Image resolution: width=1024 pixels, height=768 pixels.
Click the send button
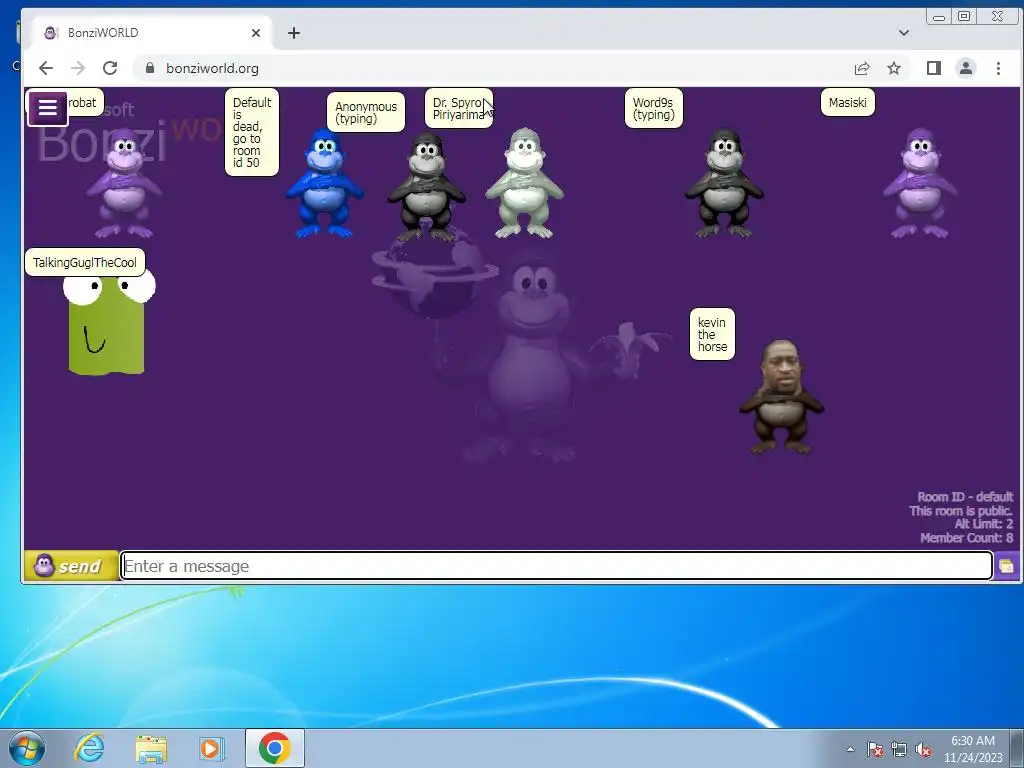coord(71,566)
